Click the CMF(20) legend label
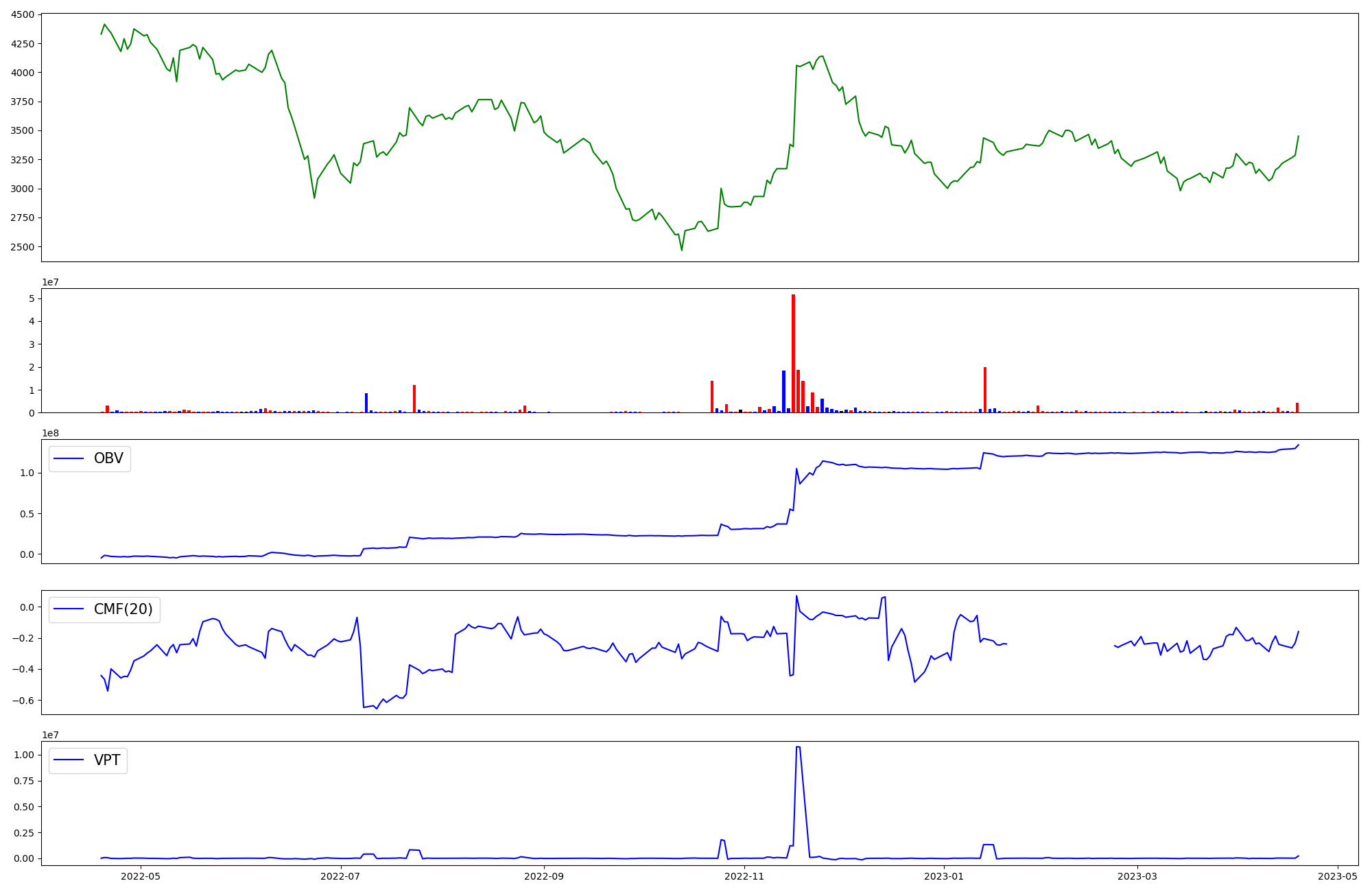1372x892 pixels. point(123,609)
